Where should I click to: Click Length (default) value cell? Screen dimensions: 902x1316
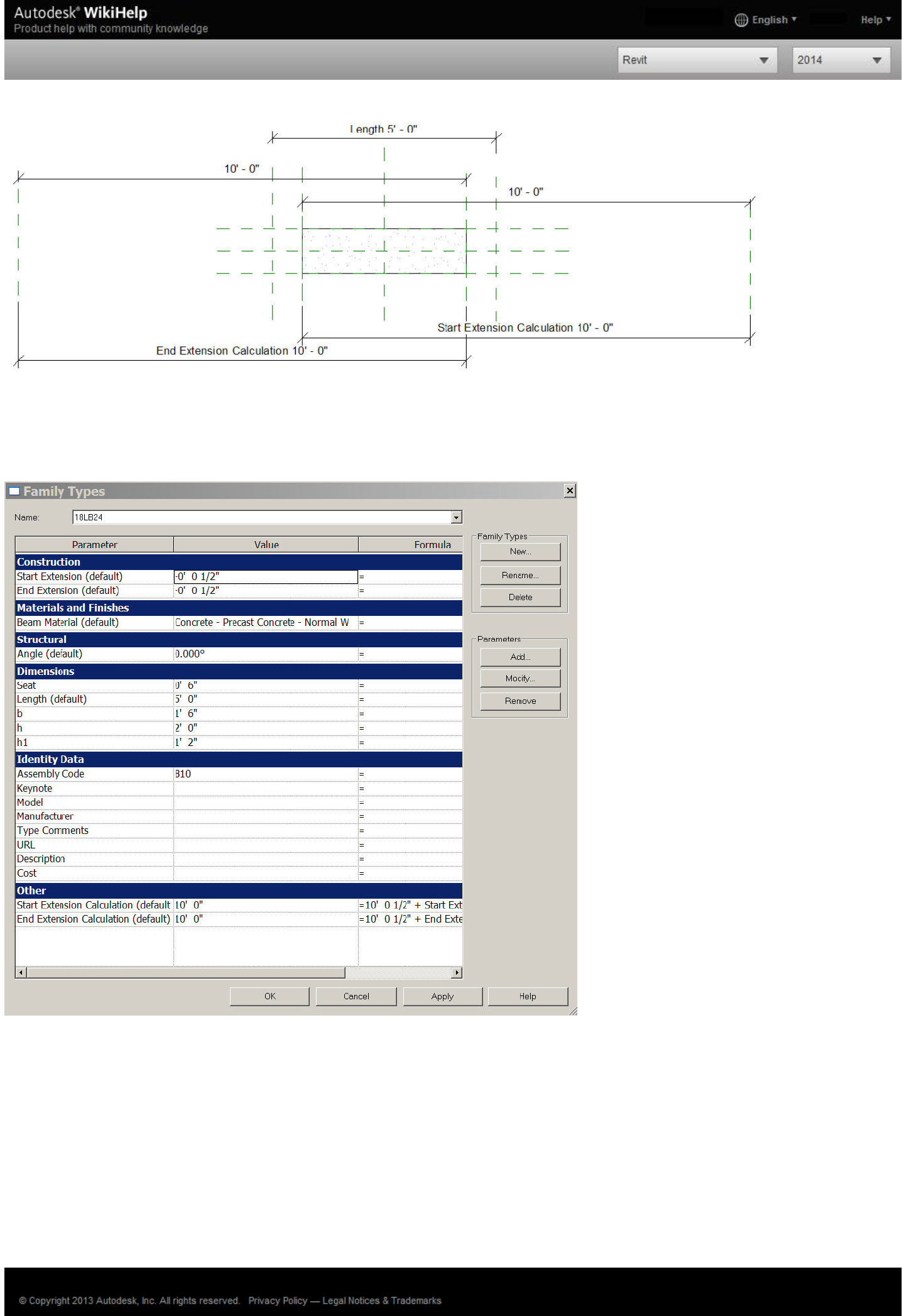pos(266,699)
